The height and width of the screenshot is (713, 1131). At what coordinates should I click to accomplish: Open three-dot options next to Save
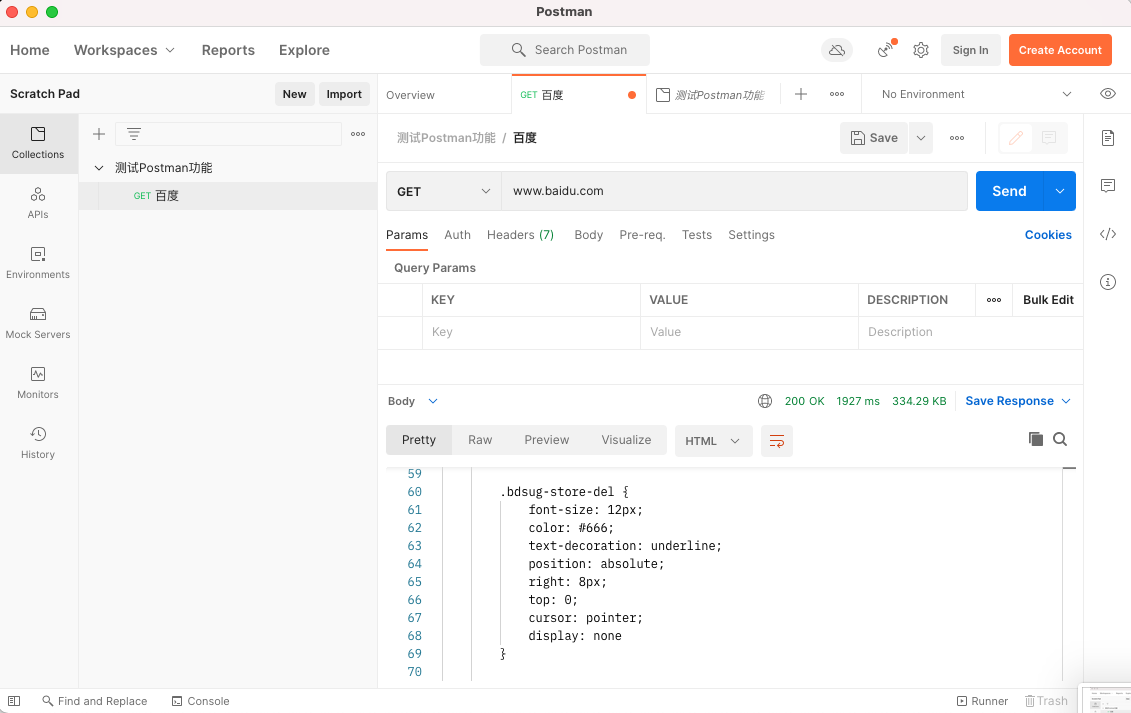(956, 138)
